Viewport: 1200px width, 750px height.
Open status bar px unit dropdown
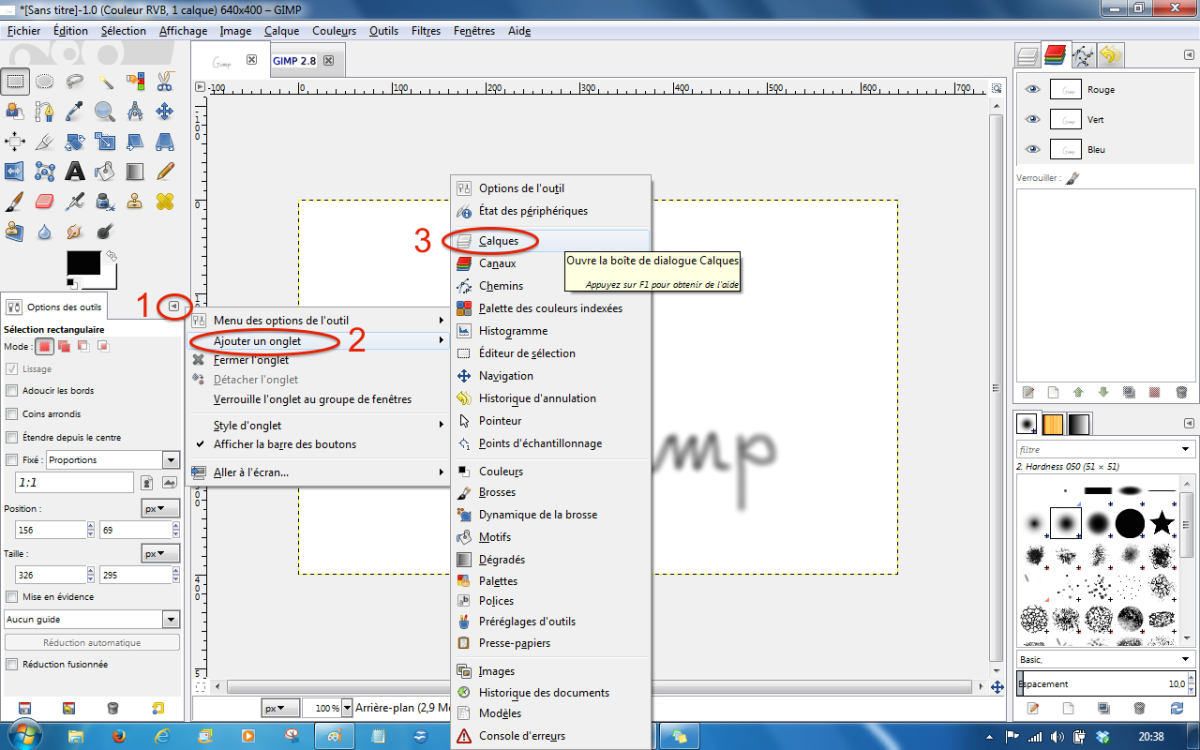point(280,708)
